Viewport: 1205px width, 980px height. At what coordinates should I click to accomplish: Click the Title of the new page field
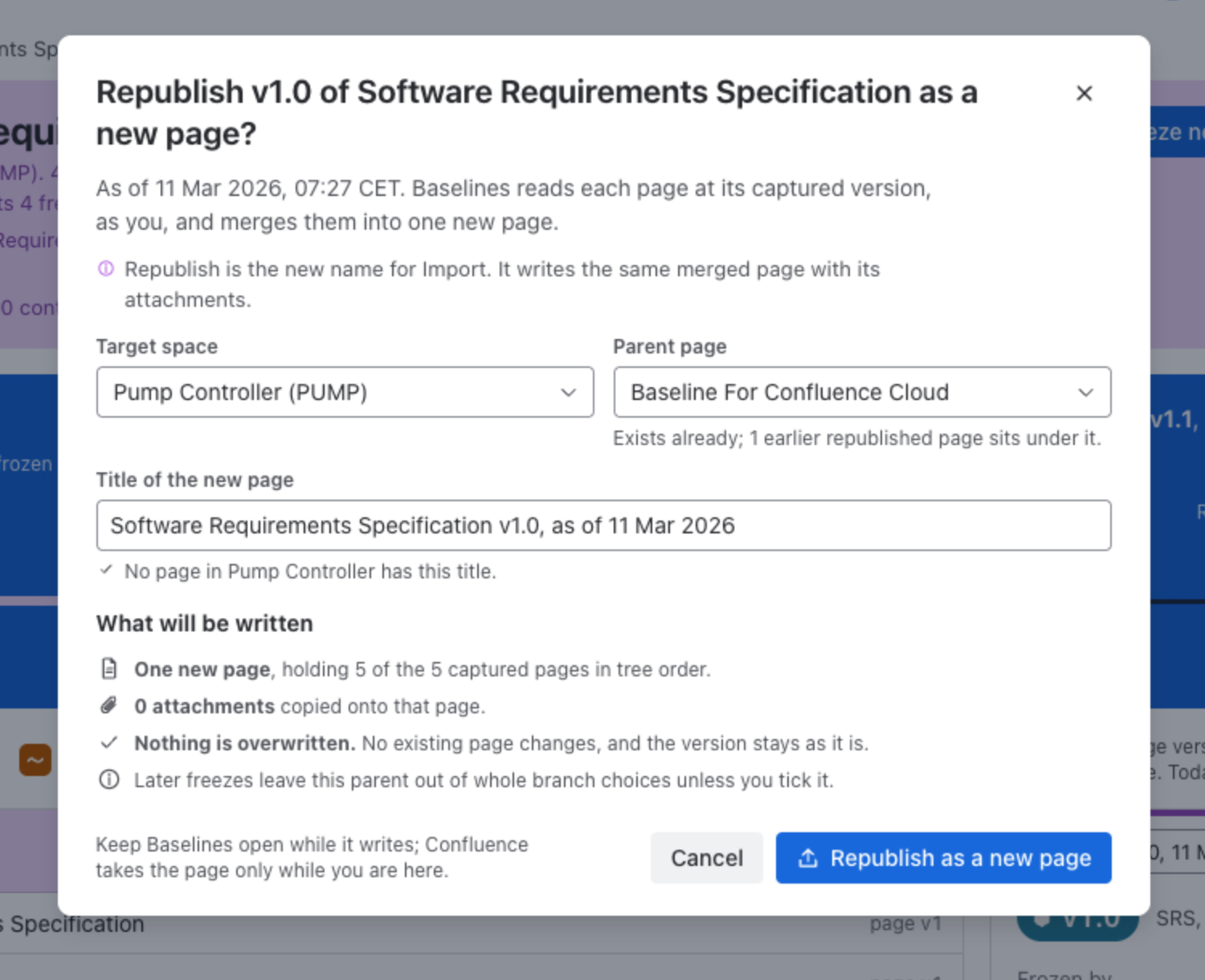point(604,525)
